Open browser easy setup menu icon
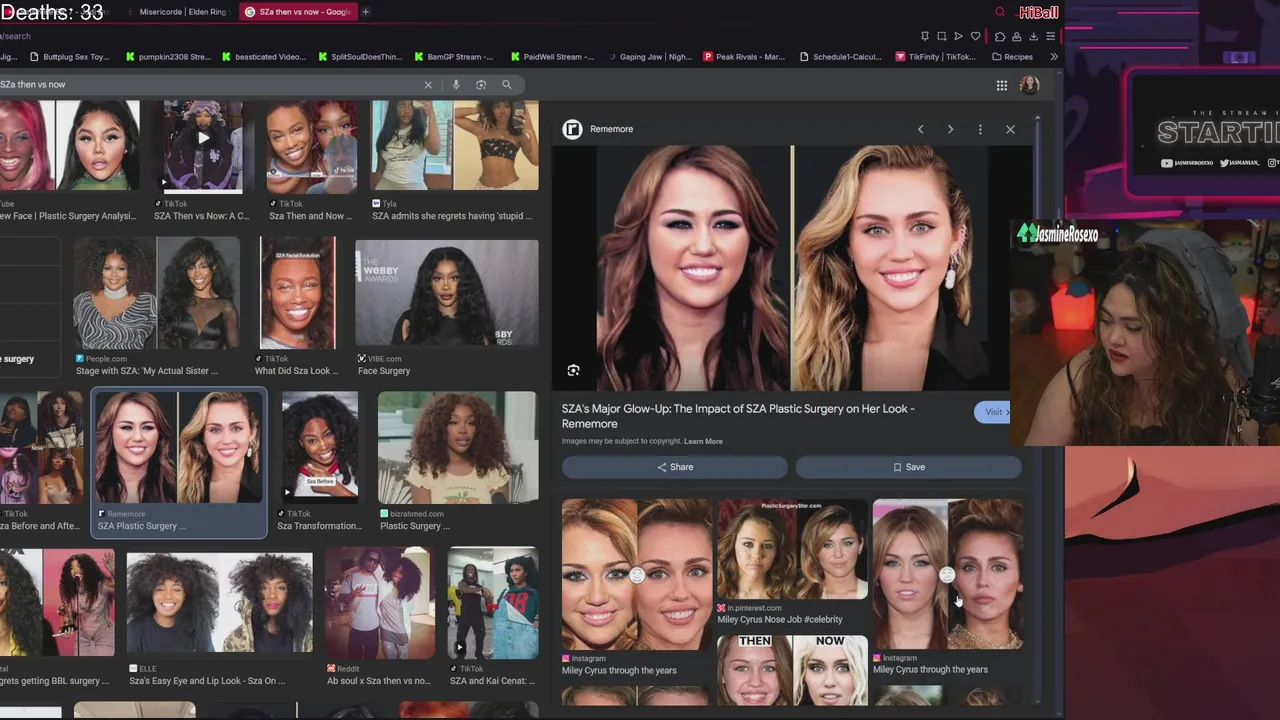Image resolution: width=1280 pixels, height=720 pixels. (1050, 36)
